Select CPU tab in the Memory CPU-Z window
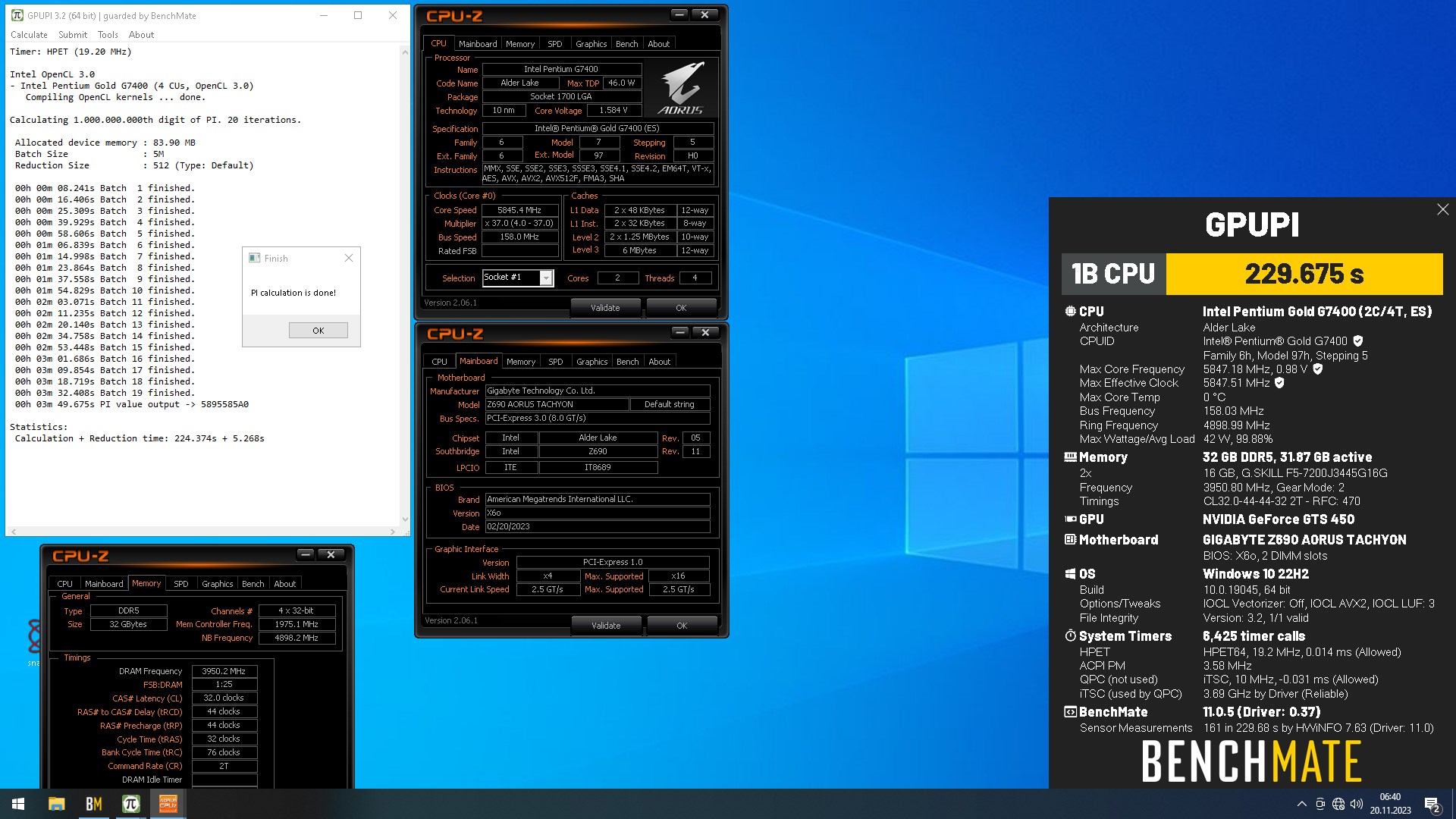The height and width of the screenshot is (819, 1456). coord(65,584)
